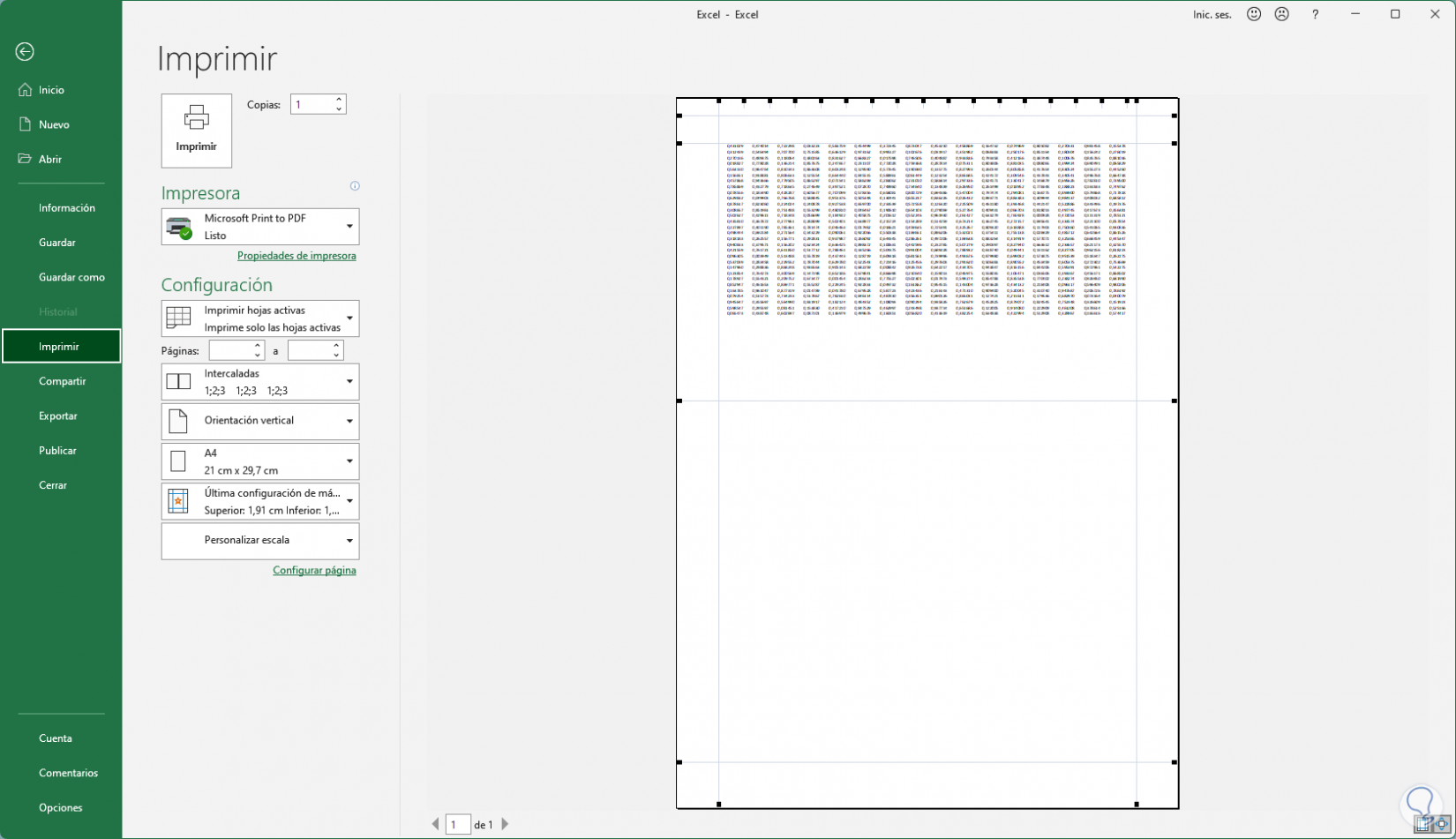Screen dimensions: 1456x839
Task: Click the printer info icon
Action: click(355, 186)
